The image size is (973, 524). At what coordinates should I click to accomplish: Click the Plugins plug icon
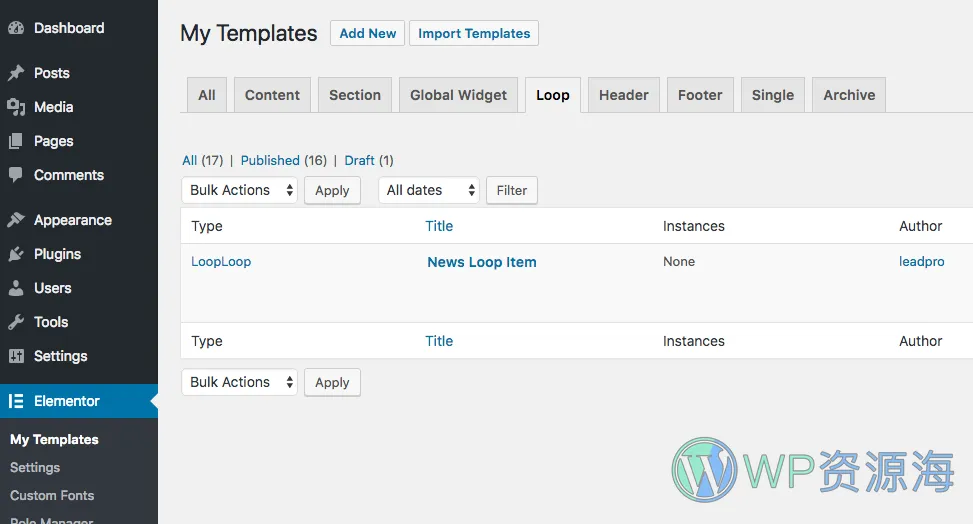[x=16, y=254]
